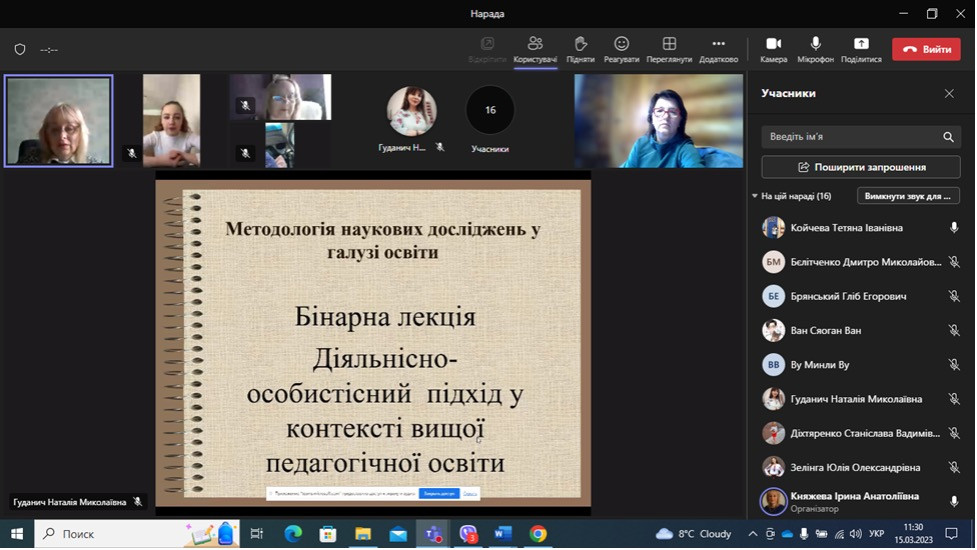This screenshot has width=977, height=550.
Task: Open Microsoft Teams from the taskbar
Action: 433,534
